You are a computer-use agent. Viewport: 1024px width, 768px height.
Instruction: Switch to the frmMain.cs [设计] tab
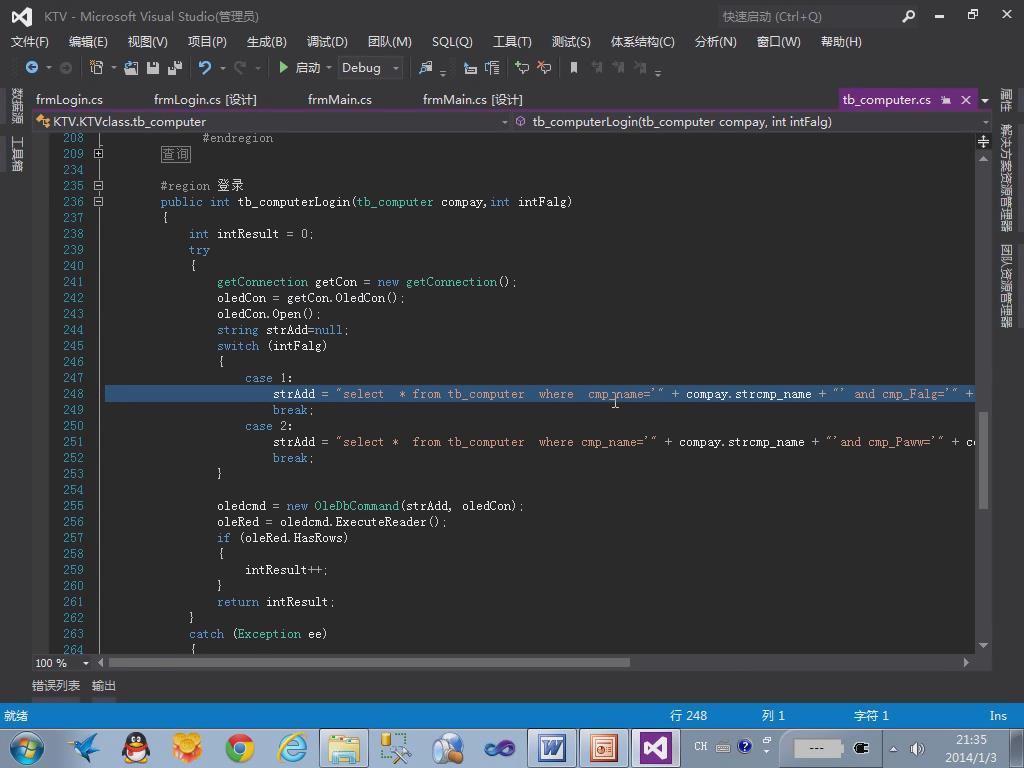pos(473,100)
